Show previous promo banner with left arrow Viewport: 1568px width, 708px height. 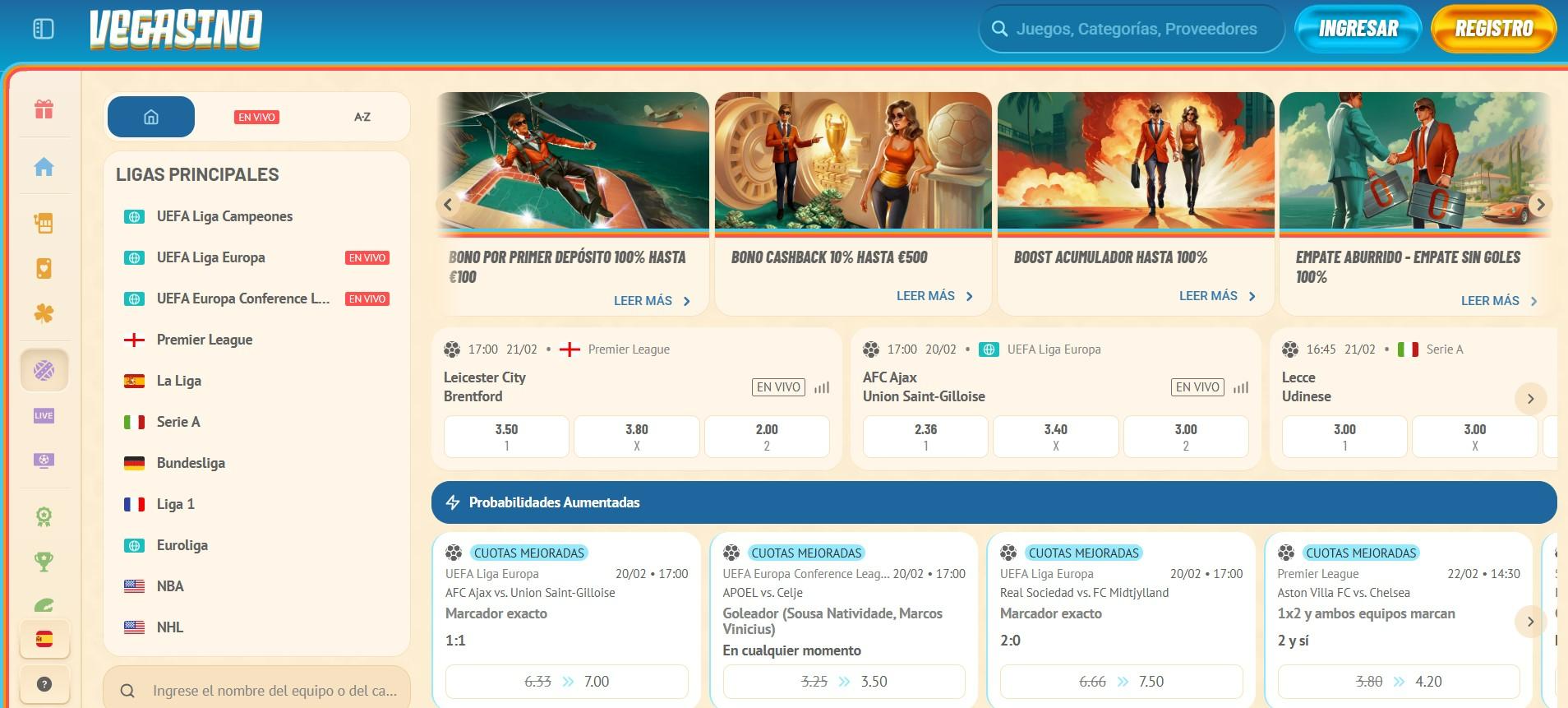[x=448, y=205]
